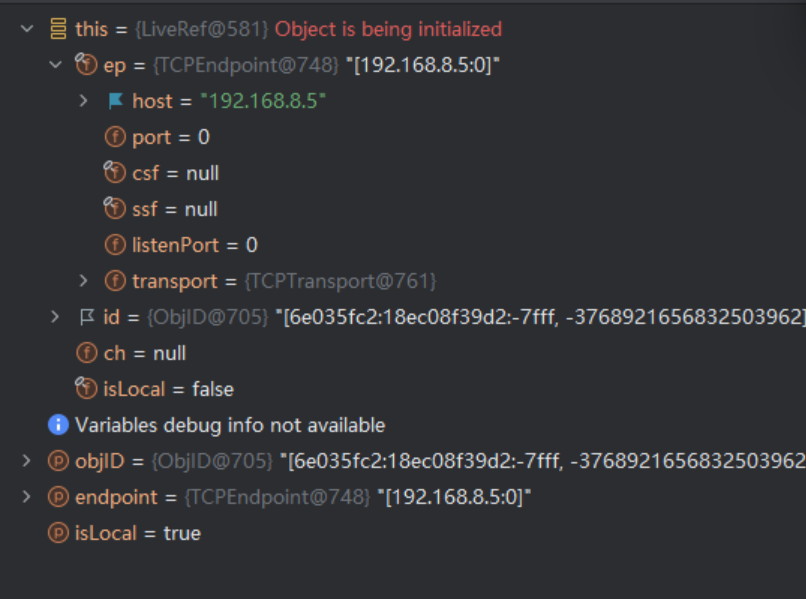
Task: Click the parameter icon beside 'objID'
Action: (59, 461)
